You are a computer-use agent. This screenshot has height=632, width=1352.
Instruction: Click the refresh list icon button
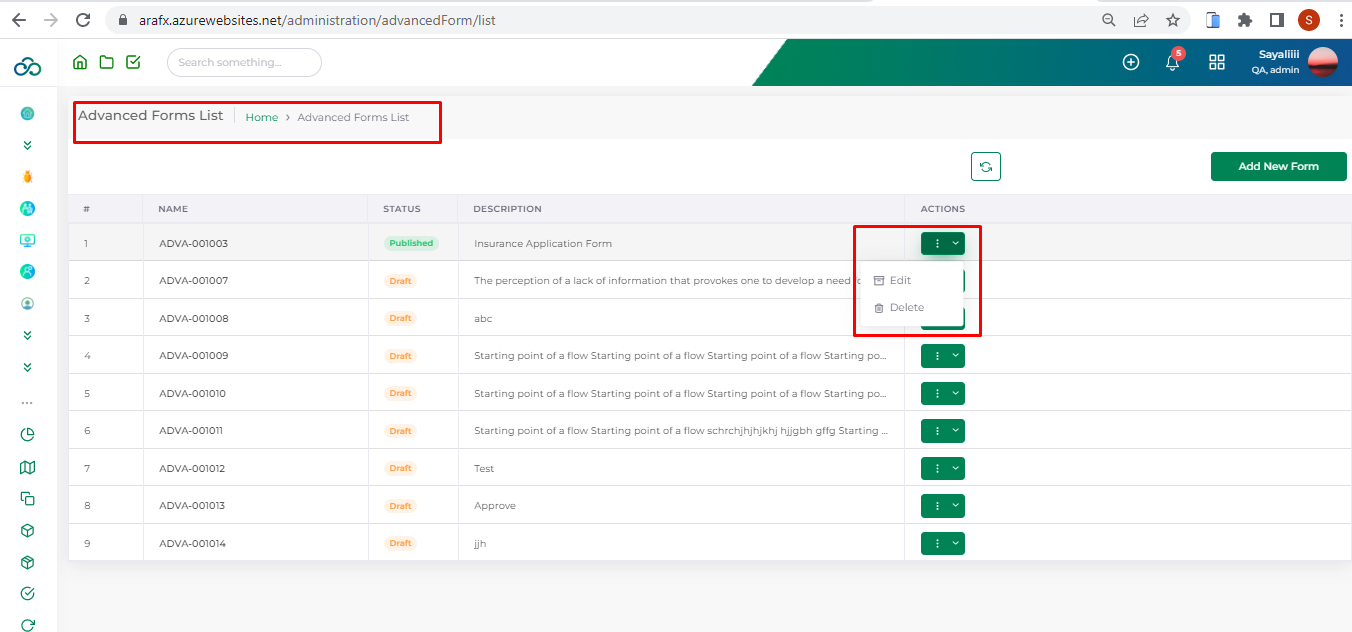tap(985, 167)
